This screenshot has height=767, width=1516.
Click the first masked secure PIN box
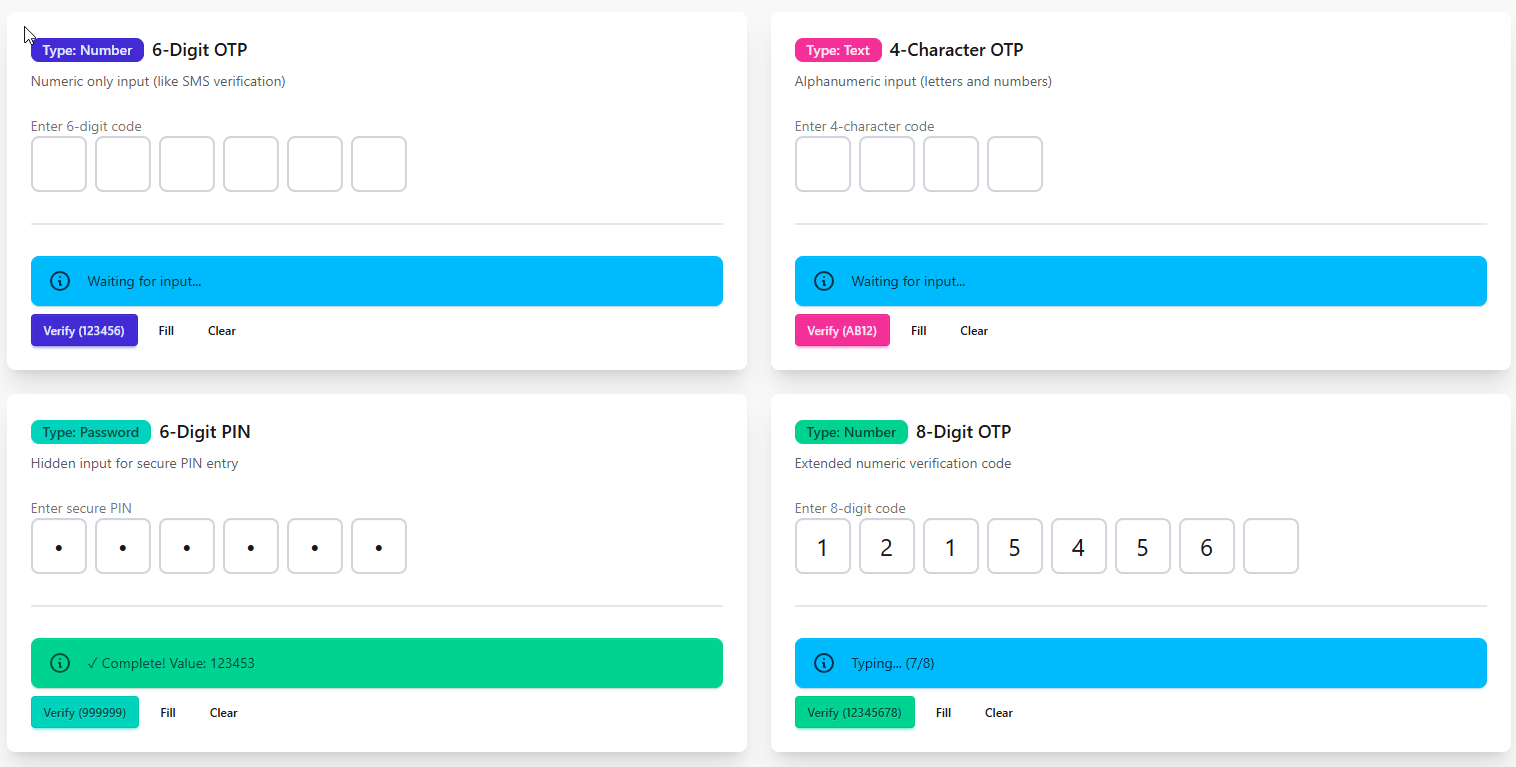click(x=59, y=546)
